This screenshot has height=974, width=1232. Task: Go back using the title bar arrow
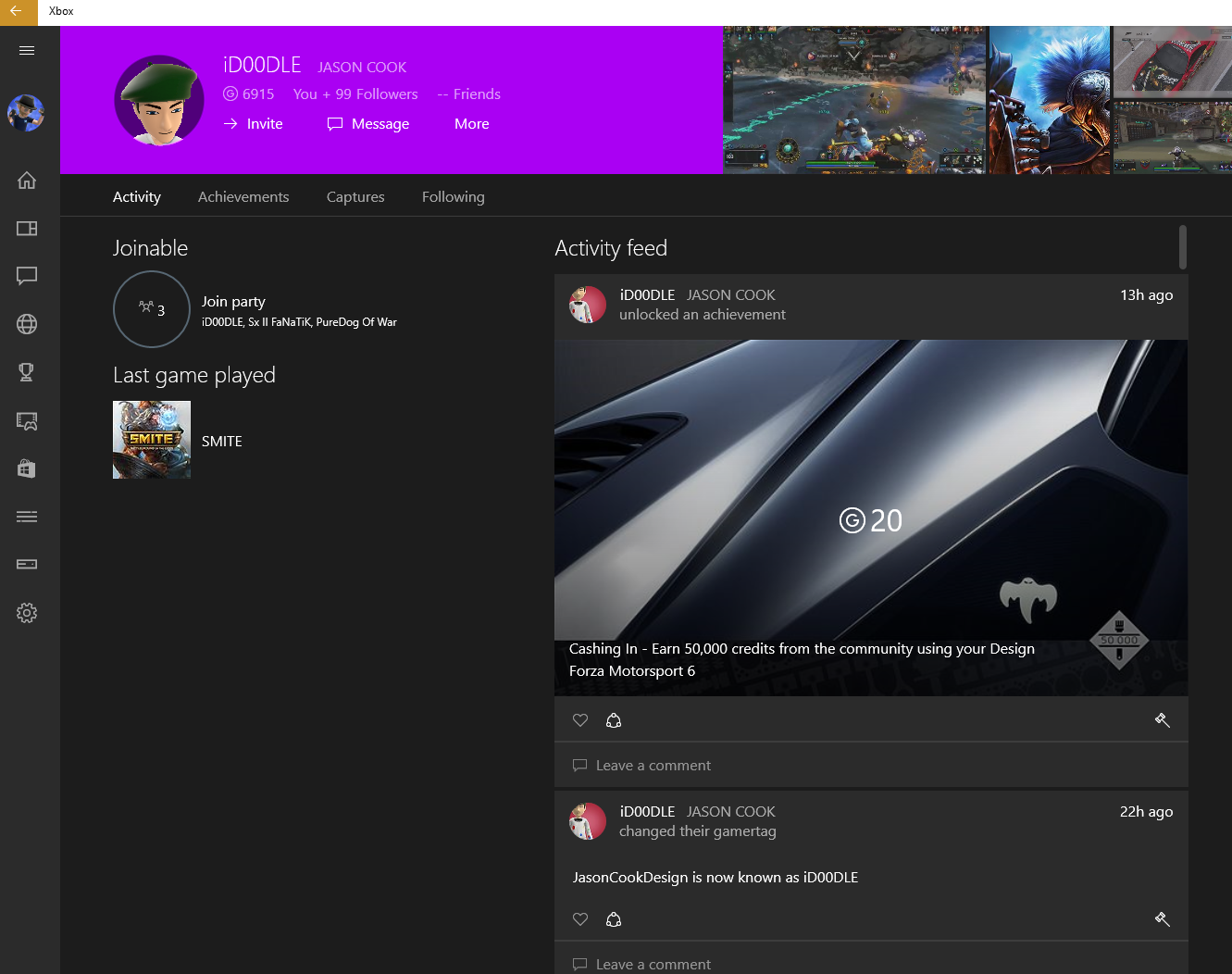coord(16,11)
